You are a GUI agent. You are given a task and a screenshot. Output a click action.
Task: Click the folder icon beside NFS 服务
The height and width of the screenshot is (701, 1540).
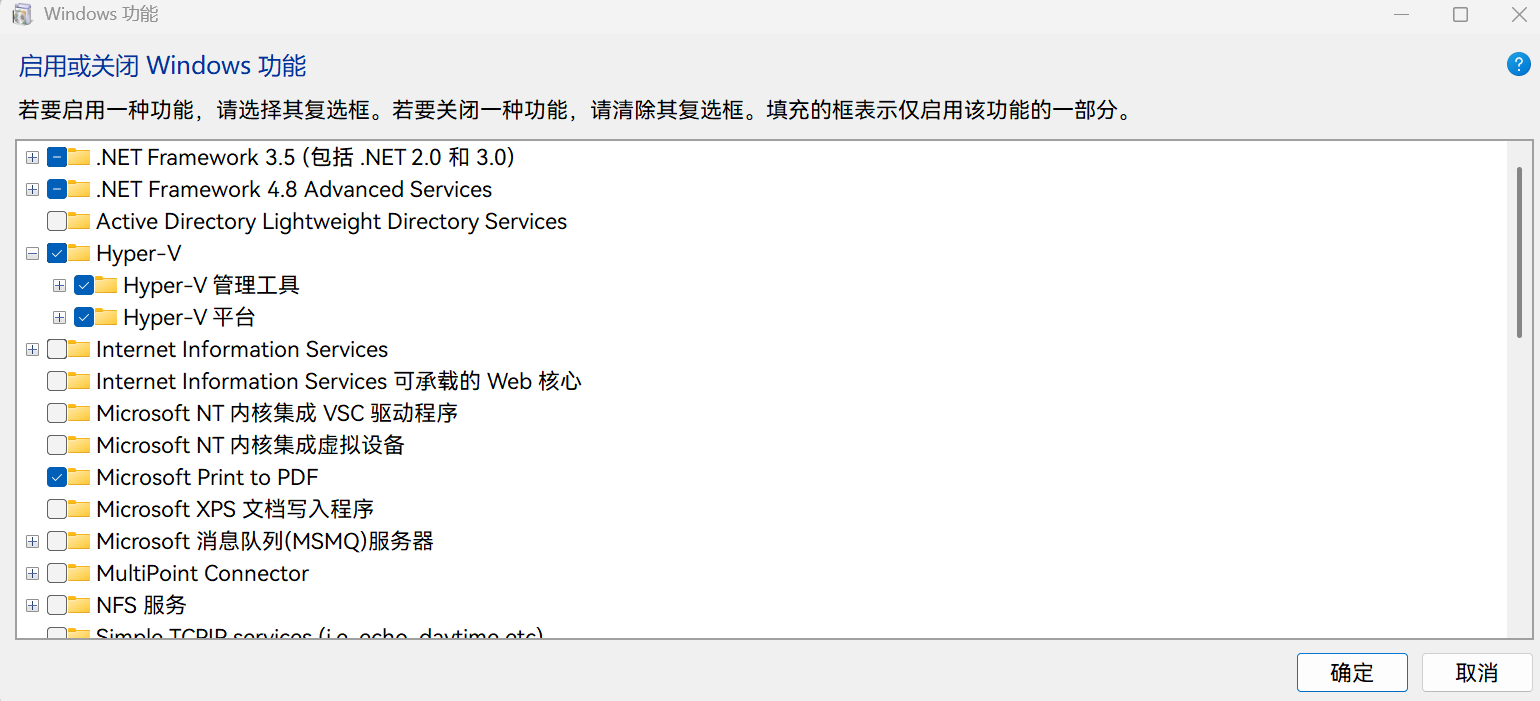point(79,605)
